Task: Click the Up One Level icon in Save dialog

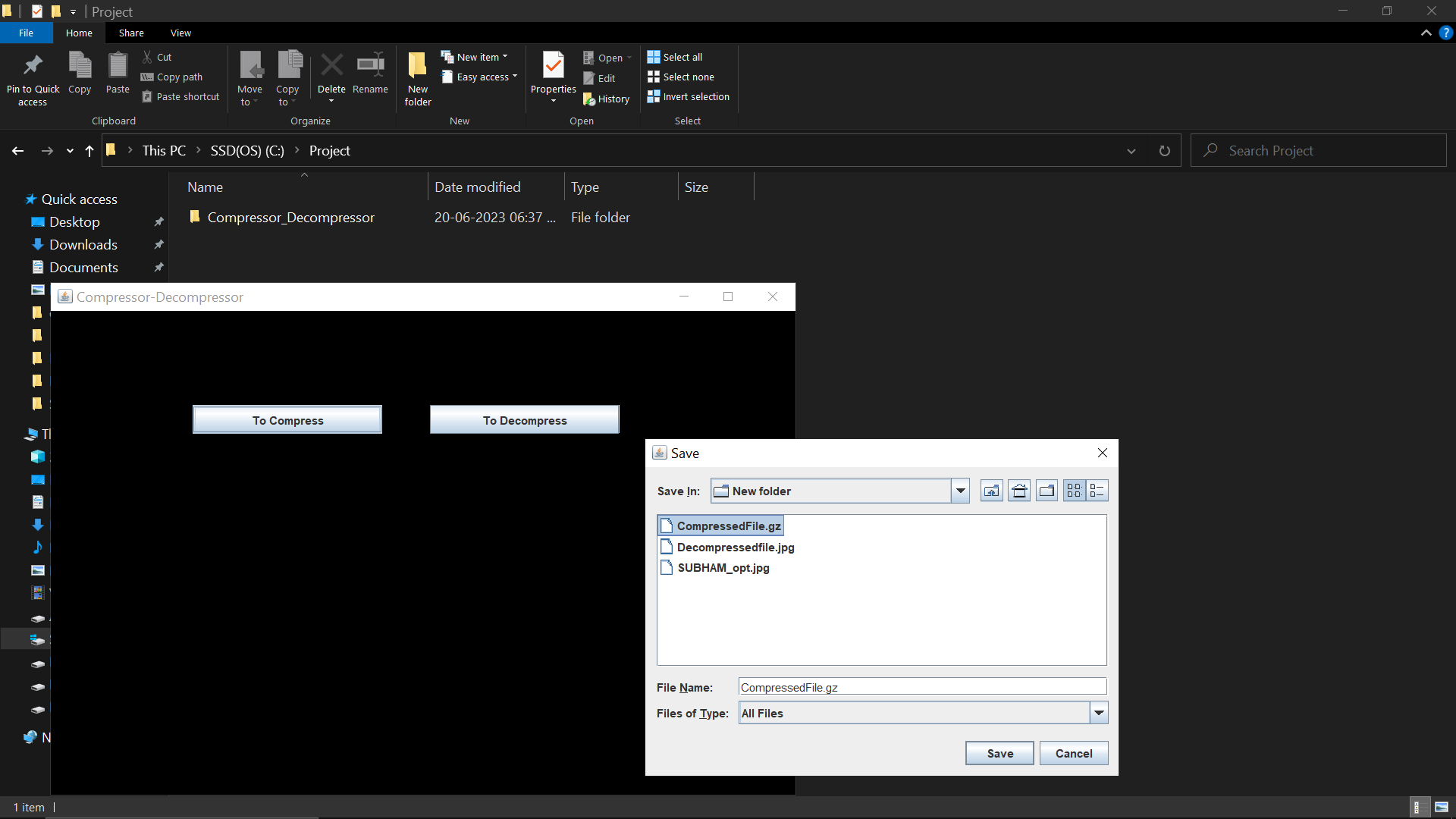Action: [x=991, y=490]
